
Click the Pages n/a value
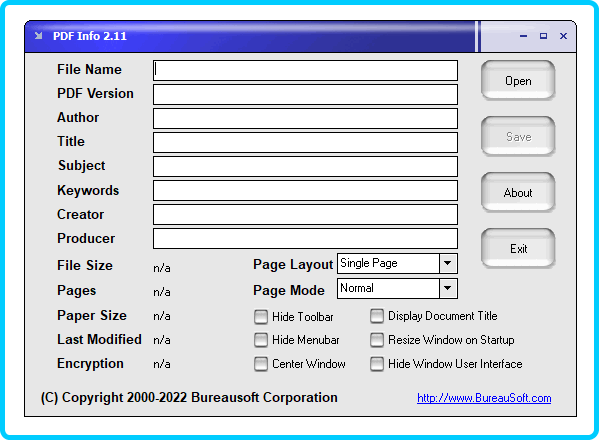(x=162, y=292)
